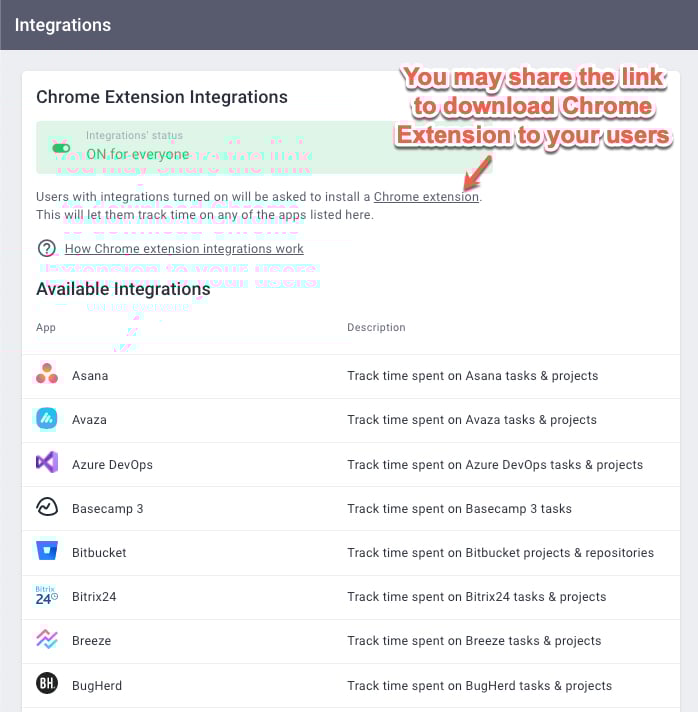
Task: Click the Bitbucket integration row description
Action: click(500, 553)
